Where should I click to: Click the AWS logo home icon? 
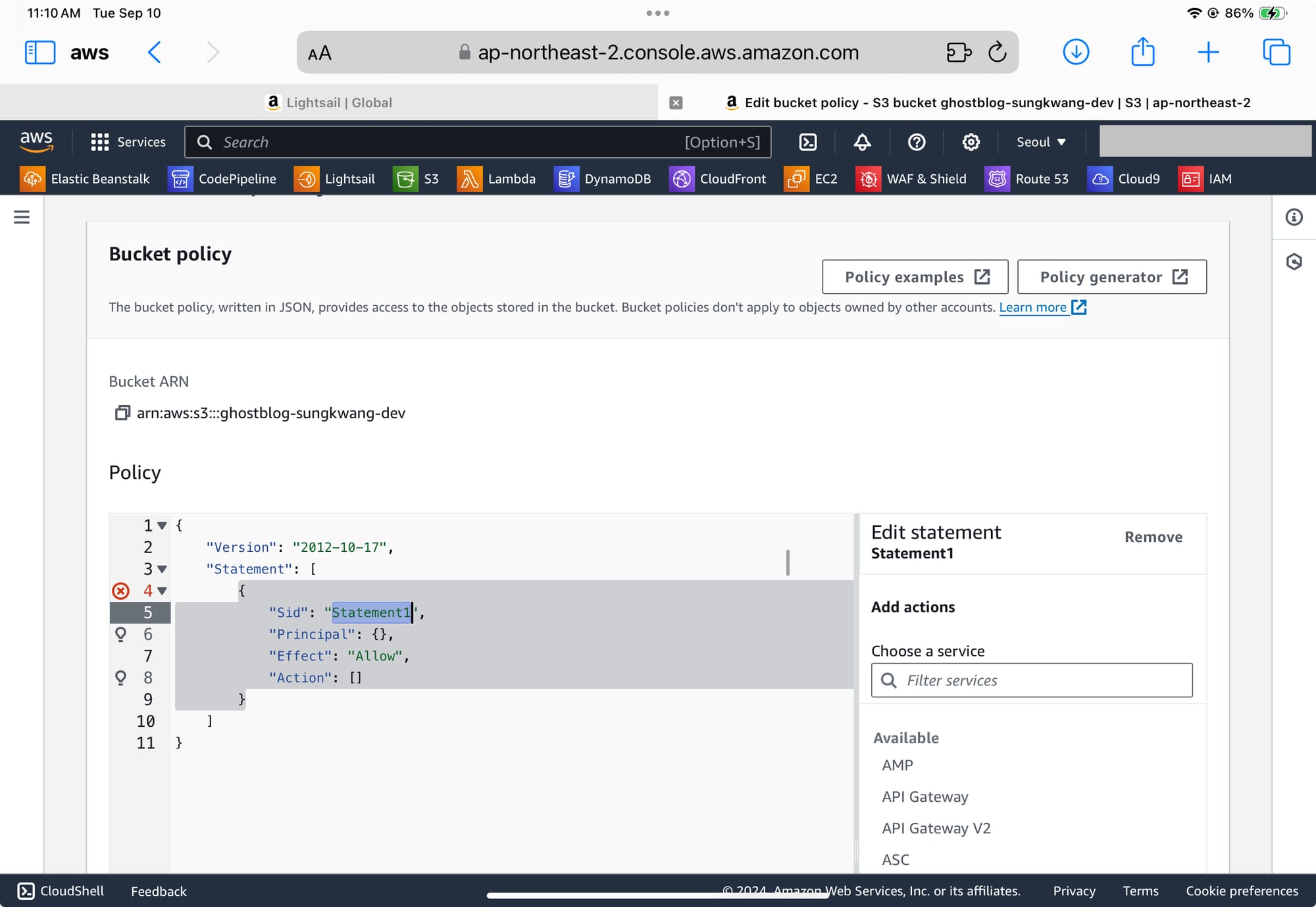[36, 141]
